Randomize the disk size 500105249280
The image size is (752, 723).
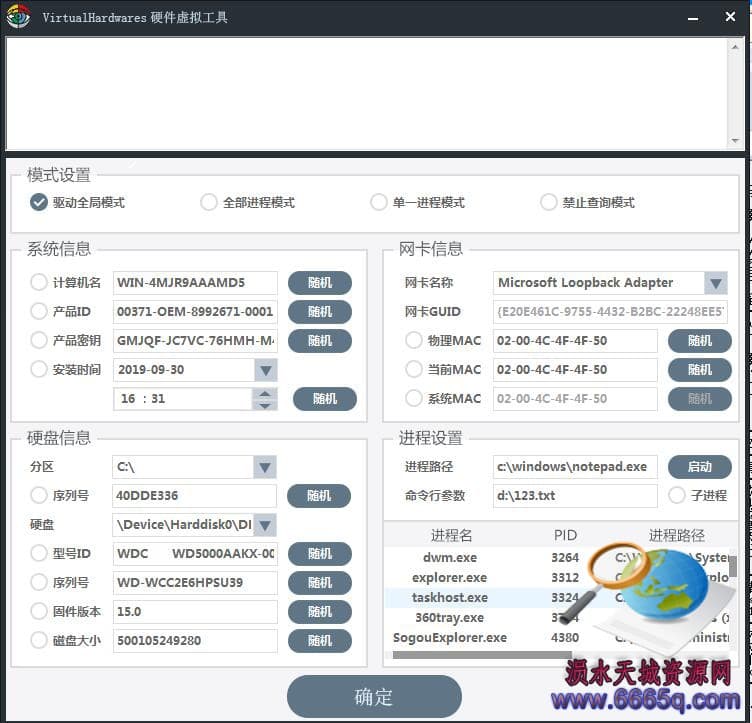coord(320,641)
